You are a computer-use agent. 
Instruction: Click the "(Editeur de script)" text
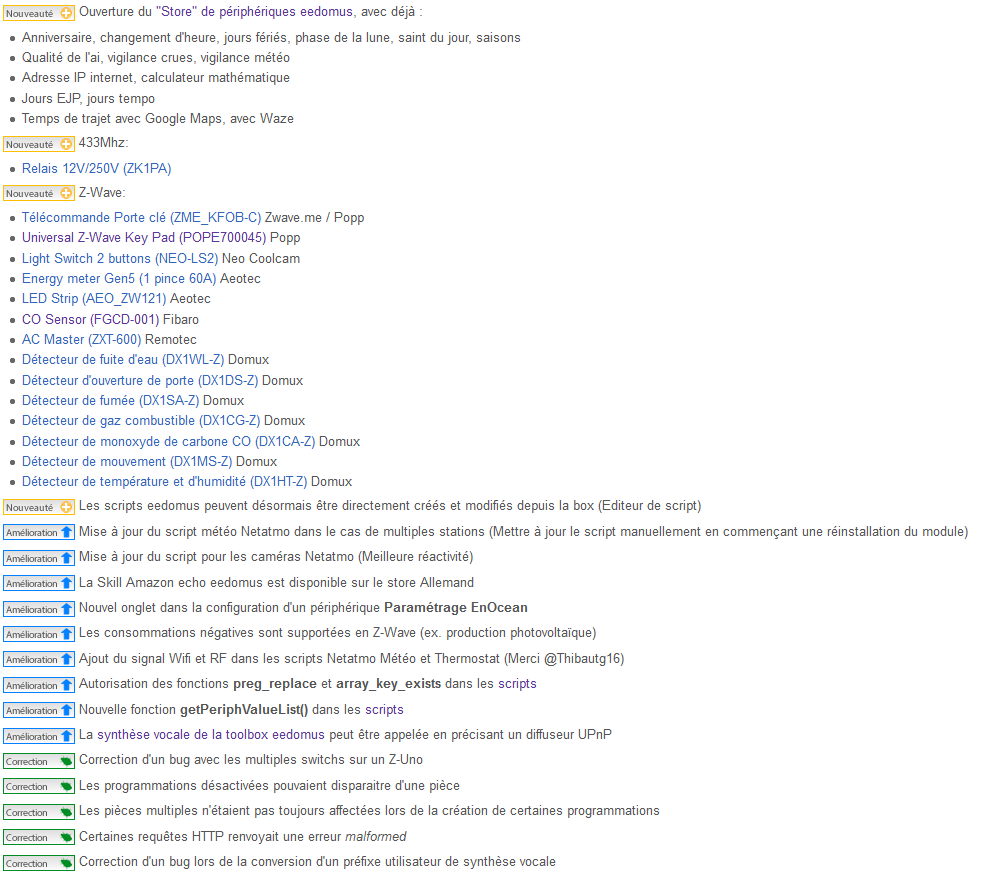tap(649, 505)
